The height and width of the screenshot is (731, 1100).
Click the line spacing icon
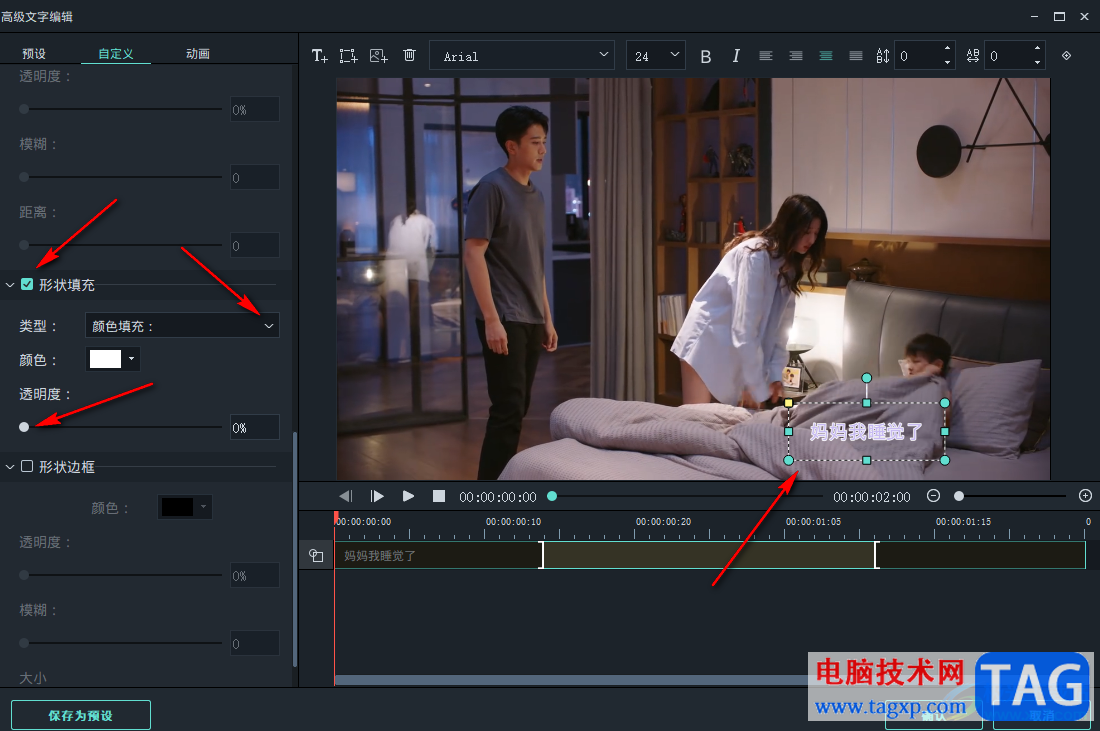pyautogui.click(x=883, y=56)
